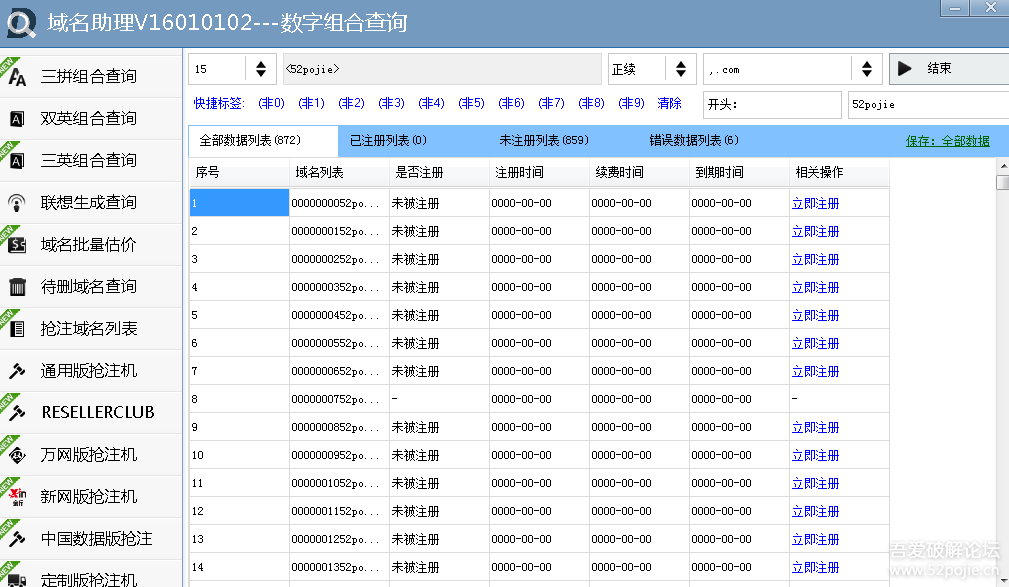Open the 万网版抢注机 tool
Screen dimensions: 1009x587
click(x=90, y=454)
